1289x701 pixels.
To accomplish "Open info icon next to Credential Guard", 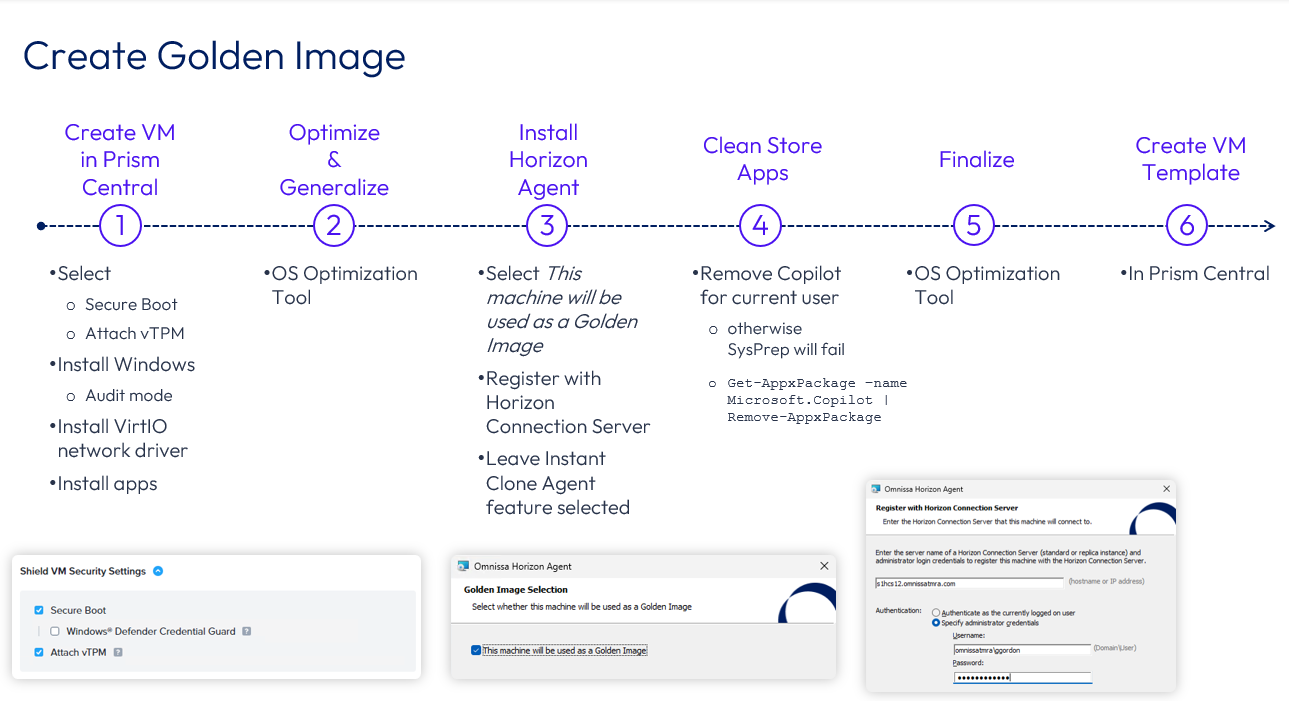I will 246,631.
